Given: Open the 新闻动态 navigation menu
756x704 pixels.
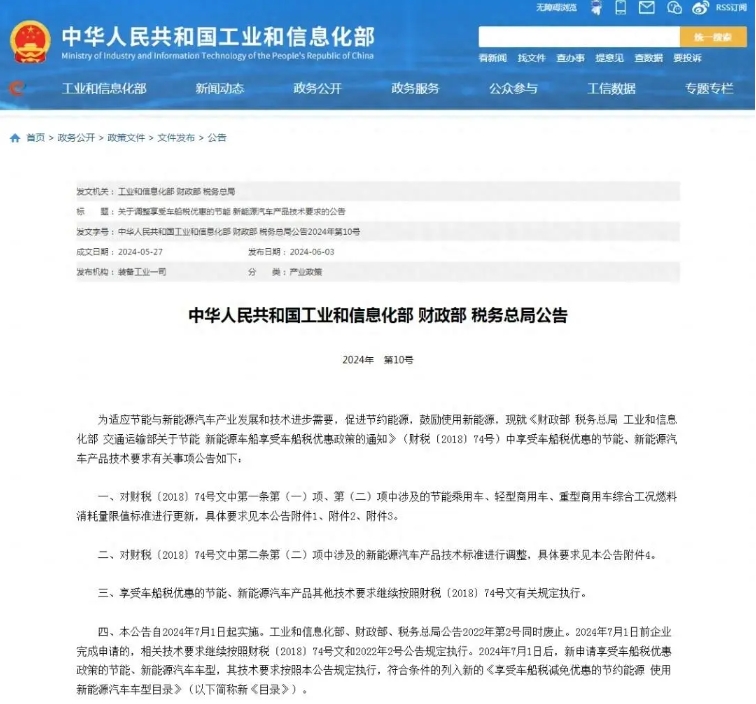Looking at the screenshot, I should pyautogui.click(x=220, y=88).
